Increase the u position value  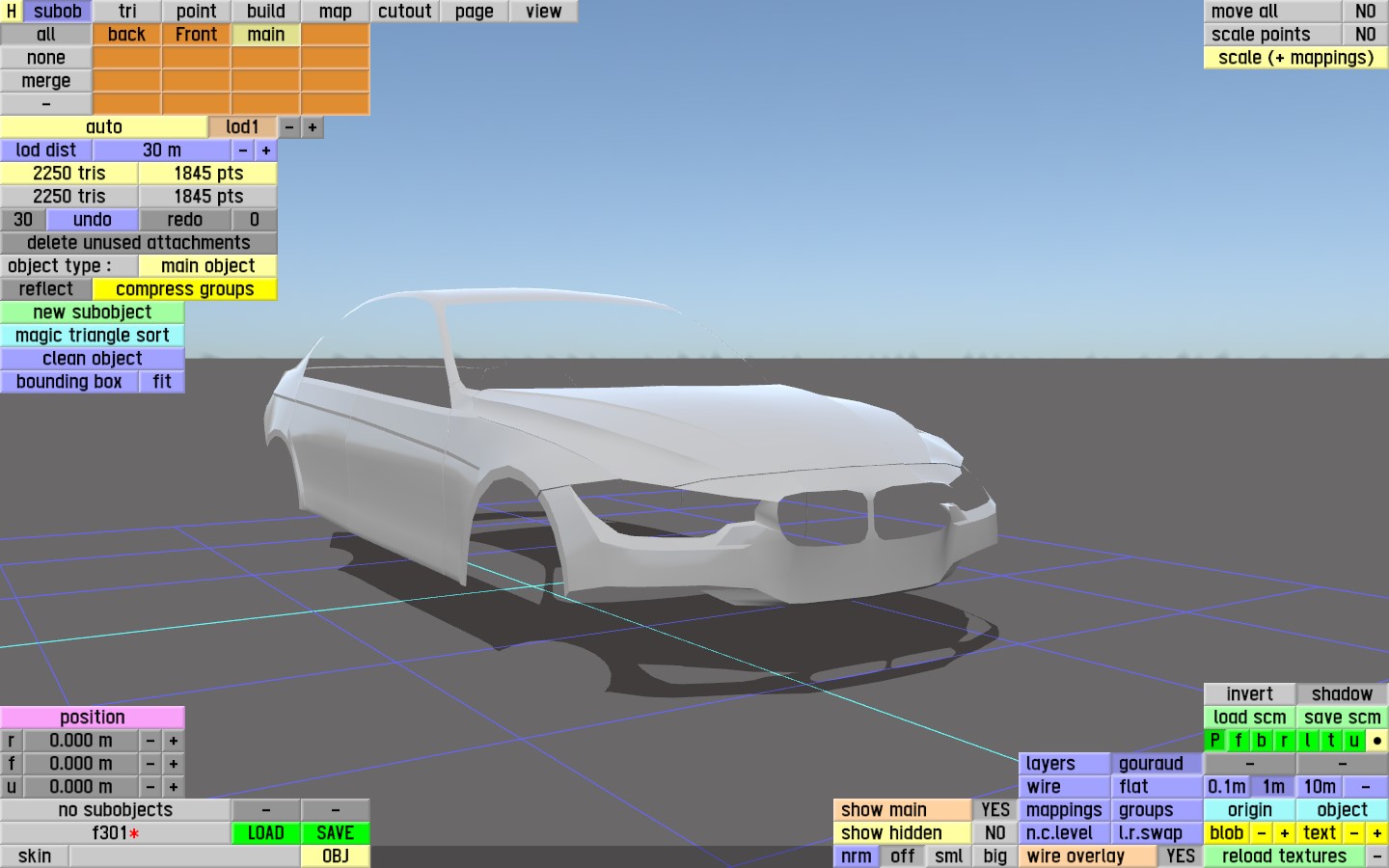[174, 787]
